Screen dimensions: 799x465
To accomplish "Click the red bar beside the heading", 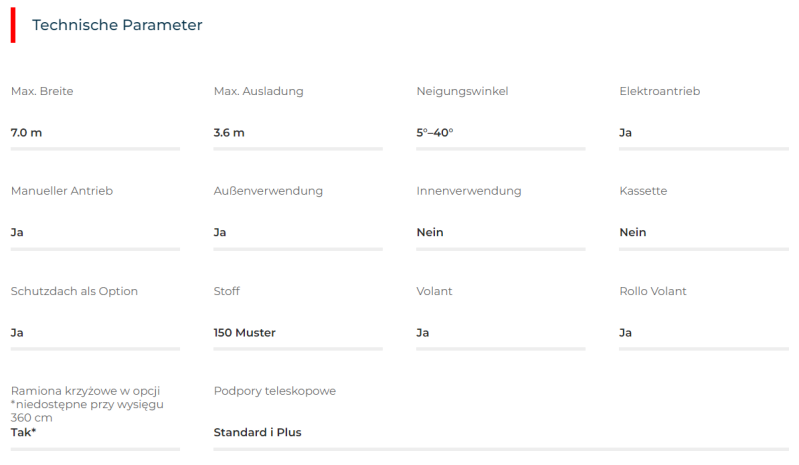I will (x=13, y=25).
